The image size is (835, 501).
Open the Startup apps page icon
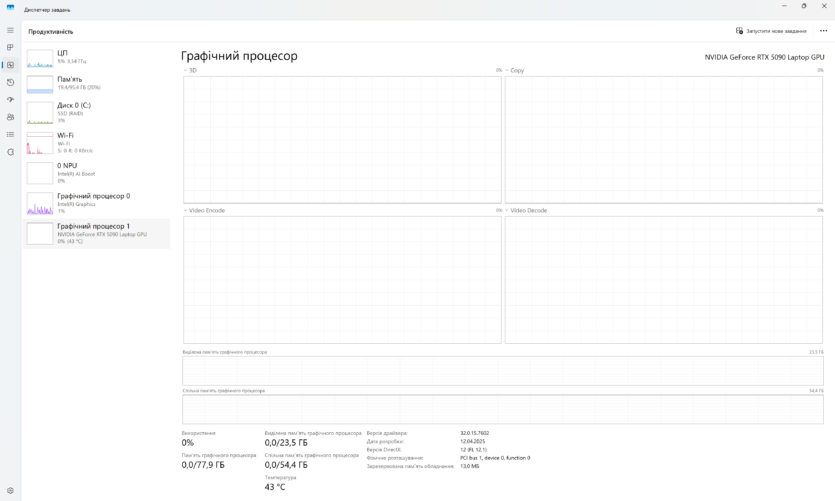(x=10, y=100)
